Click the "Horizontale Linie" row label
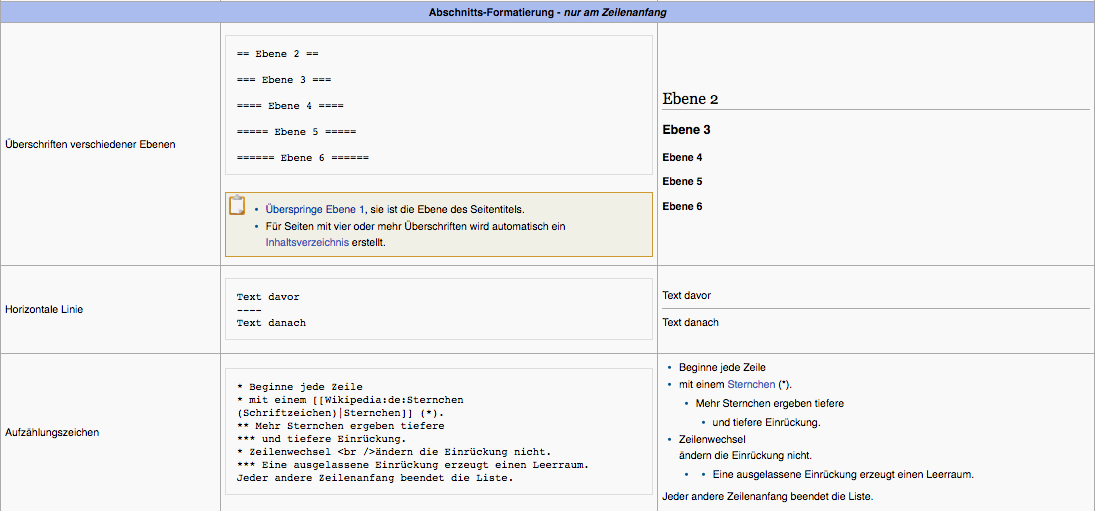This screenshot has width=1095, height=511. pyautogui.click(x=45, y=310)
